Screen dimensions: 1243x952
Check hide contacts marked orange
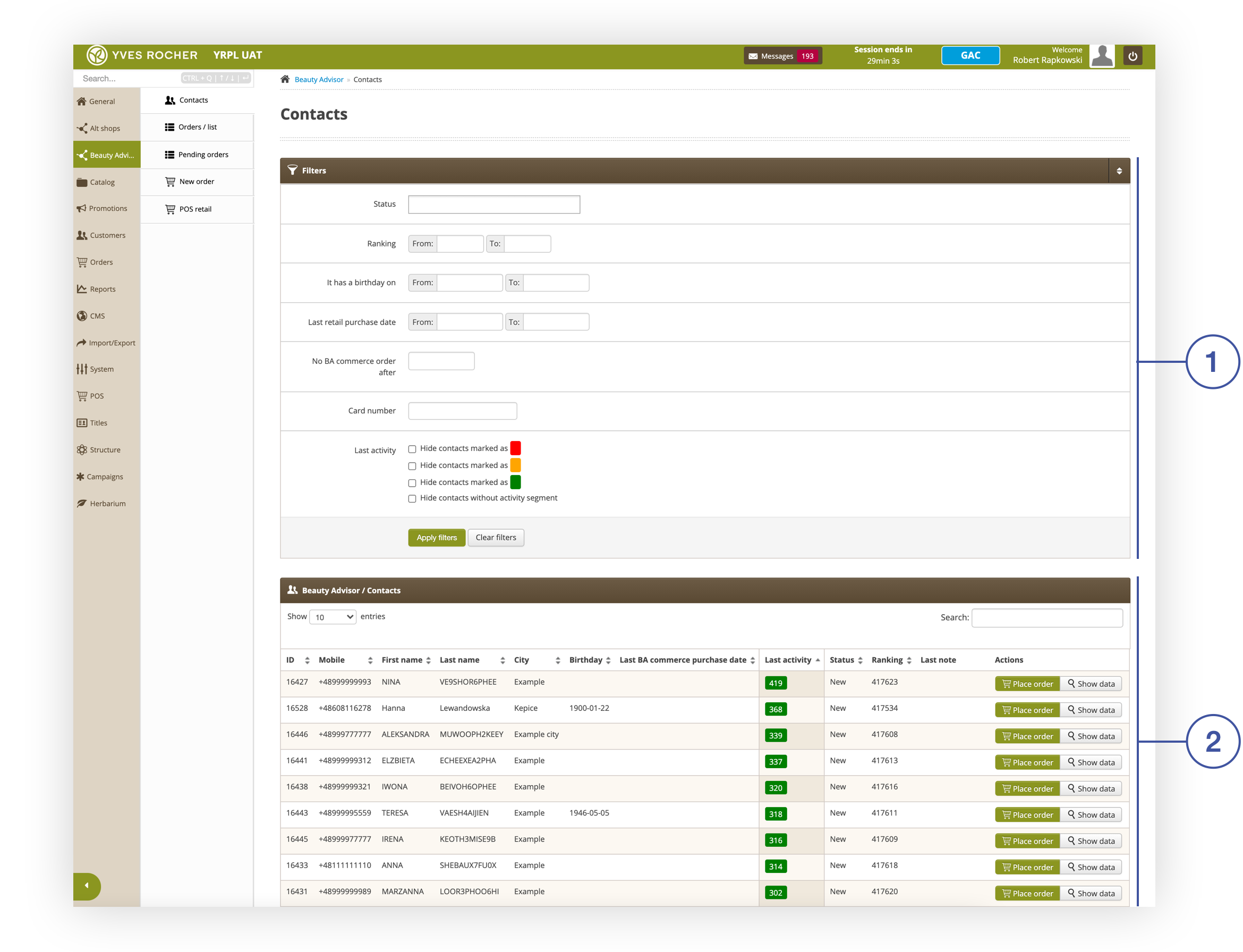[412, 466]
